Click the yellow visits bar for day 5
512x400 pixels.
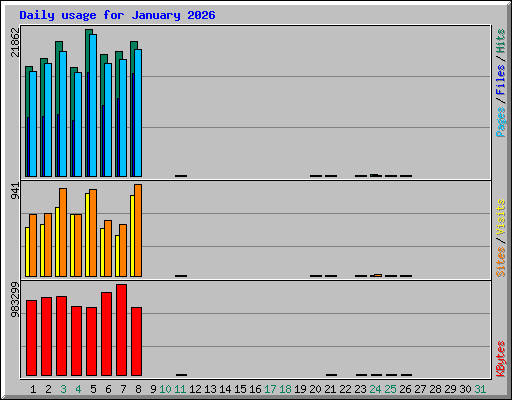87,235
